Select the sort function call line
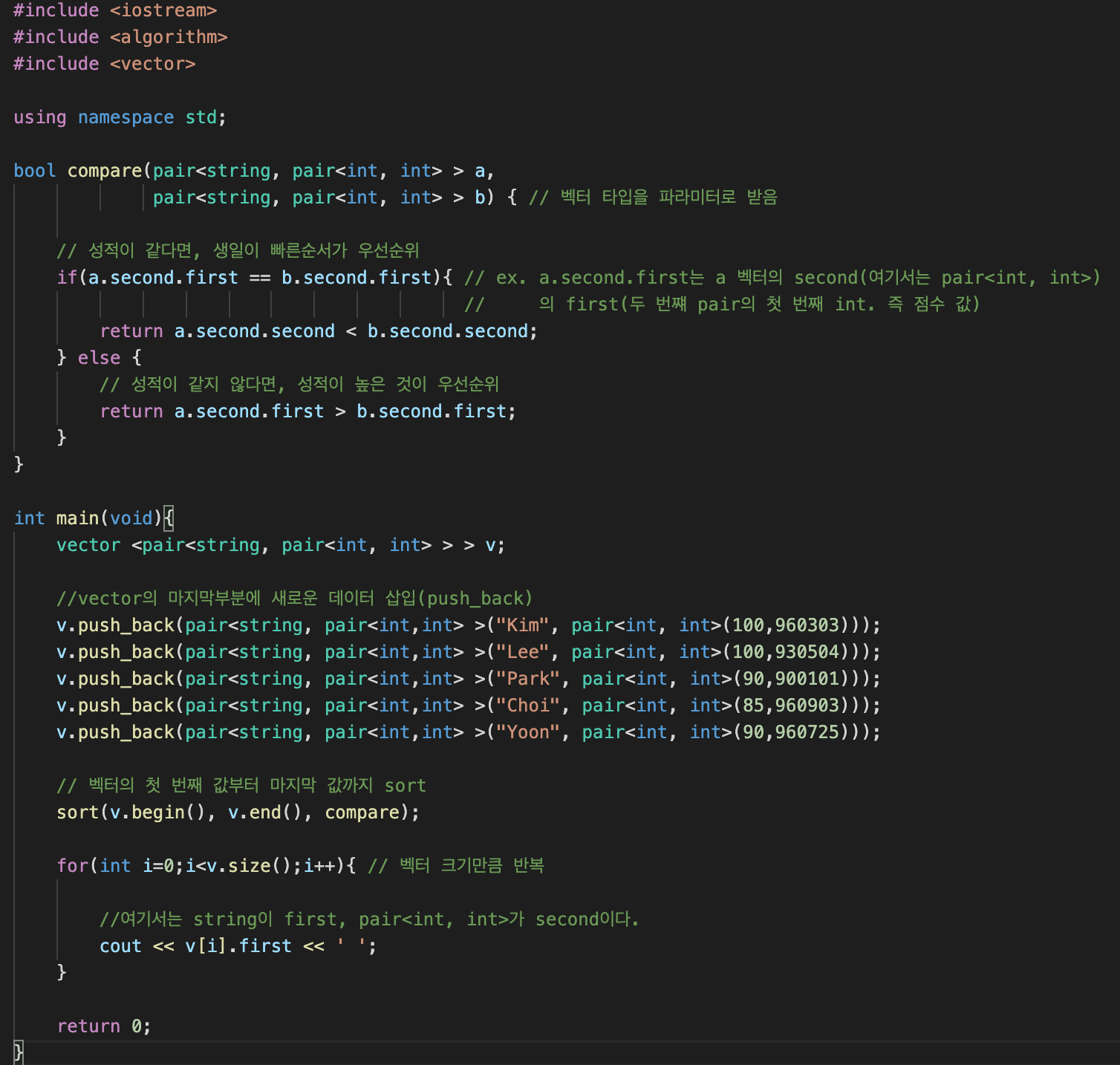Image resolution: width=1120 pixels, height=1065 pixels. (236, 812)
